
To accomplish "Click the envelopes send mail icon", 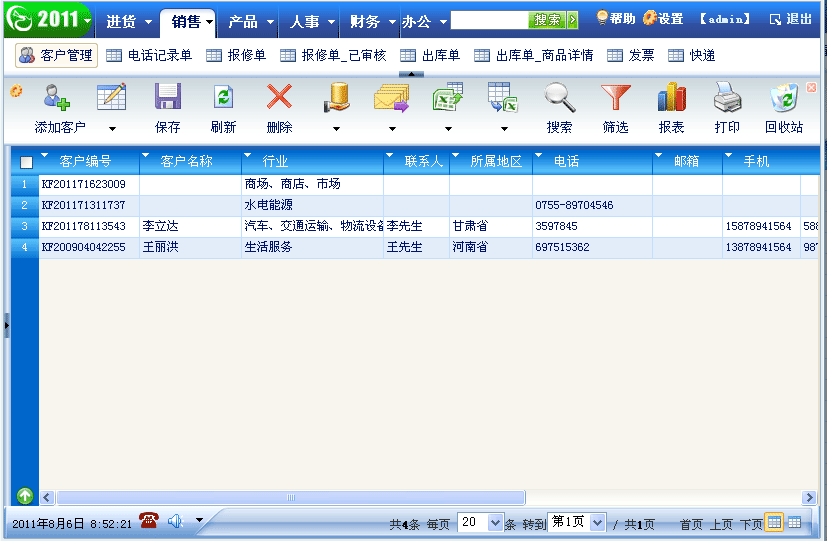I will tap(391, 99).
